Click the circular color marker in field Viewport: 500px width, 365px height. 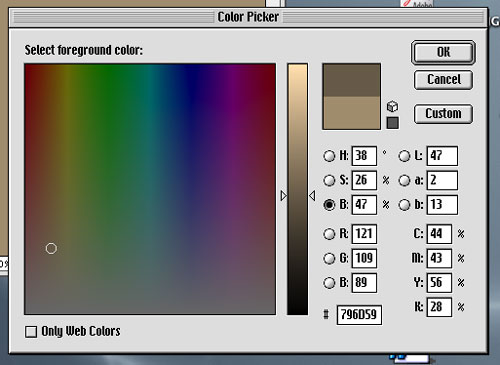51,248
